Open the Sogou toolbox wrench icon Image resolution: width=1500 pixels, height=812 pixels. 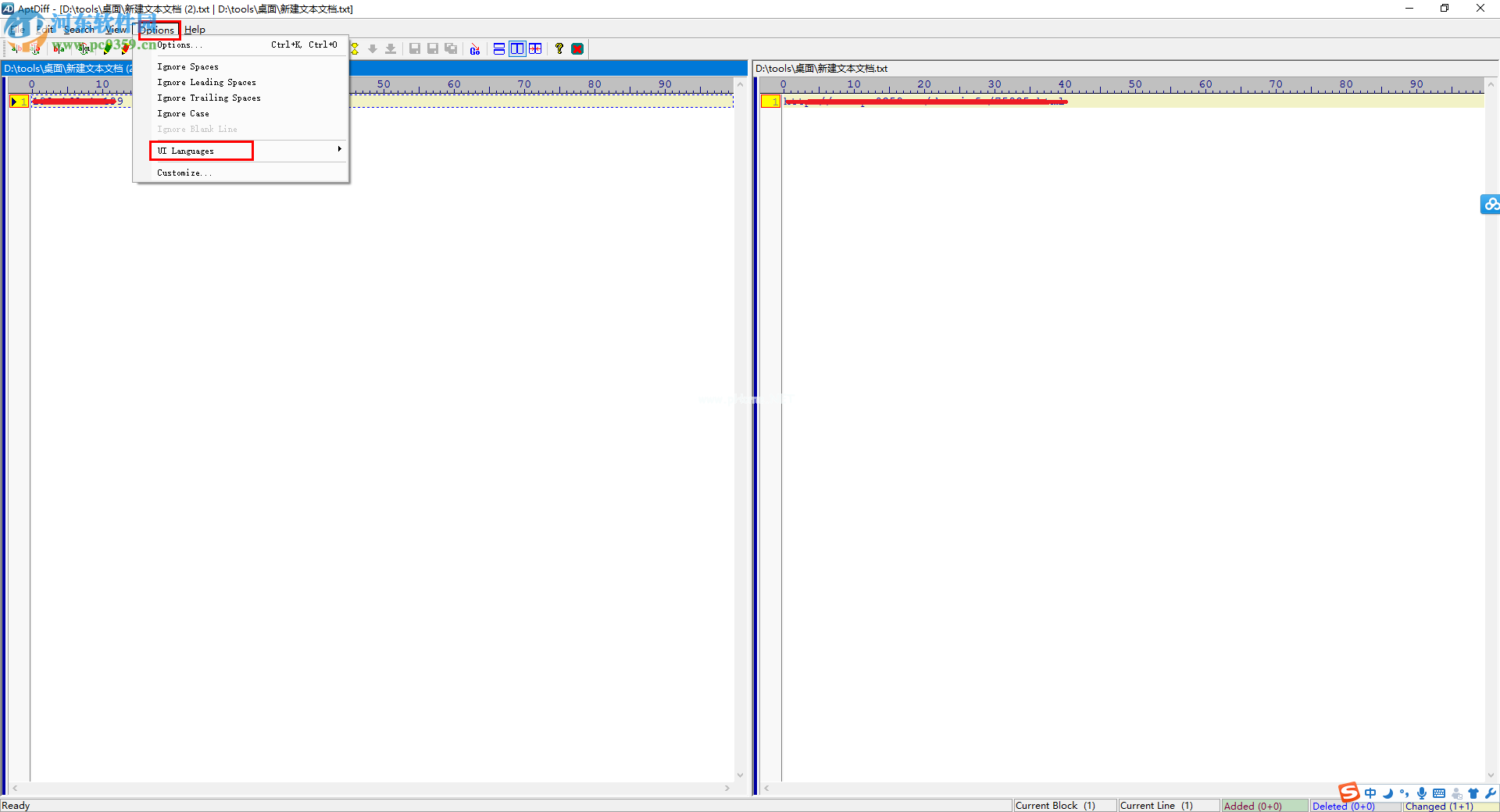(1491, 793)
